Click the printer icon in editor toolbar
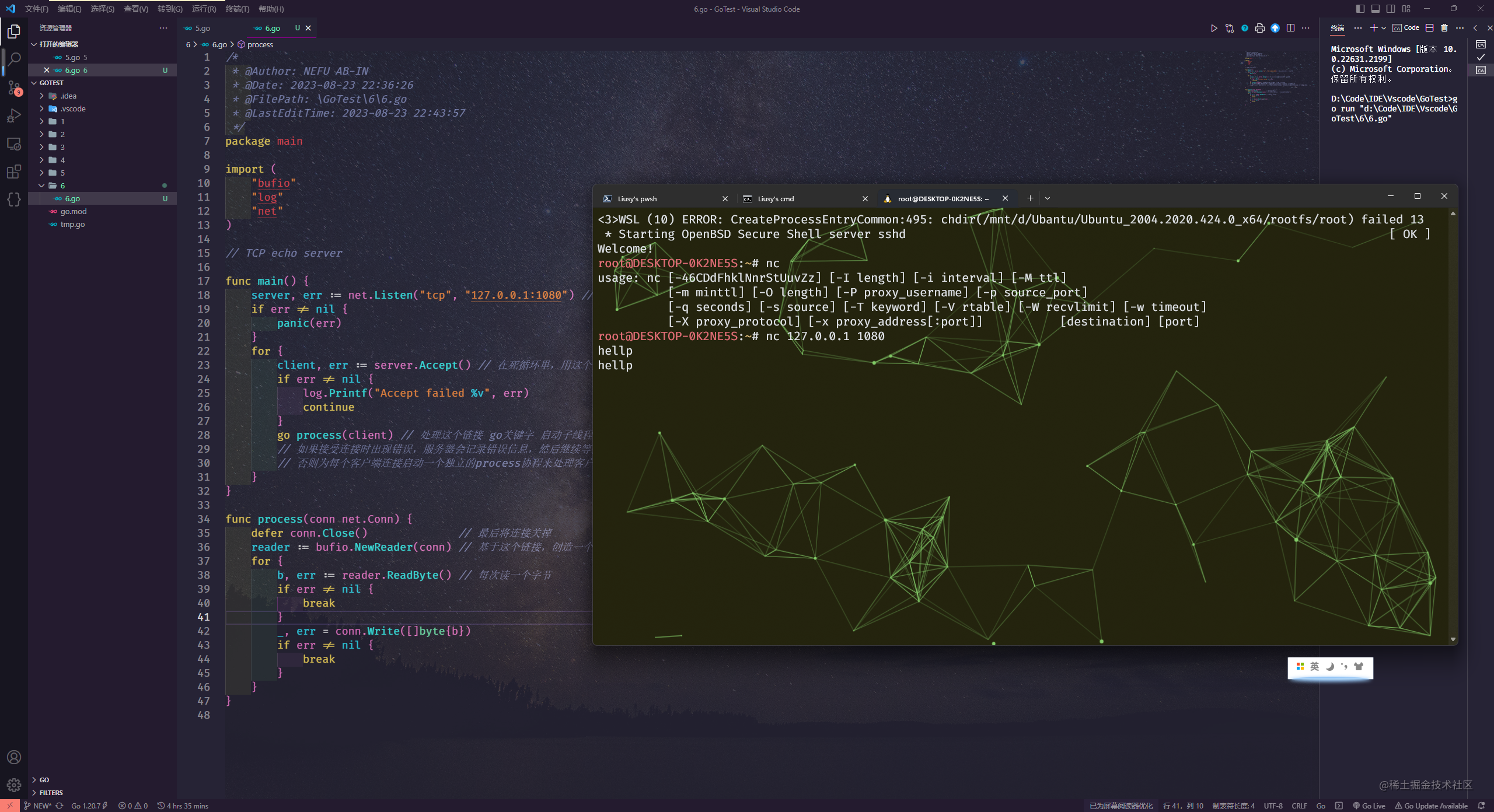1494x812 pixels. [1260, 28]
